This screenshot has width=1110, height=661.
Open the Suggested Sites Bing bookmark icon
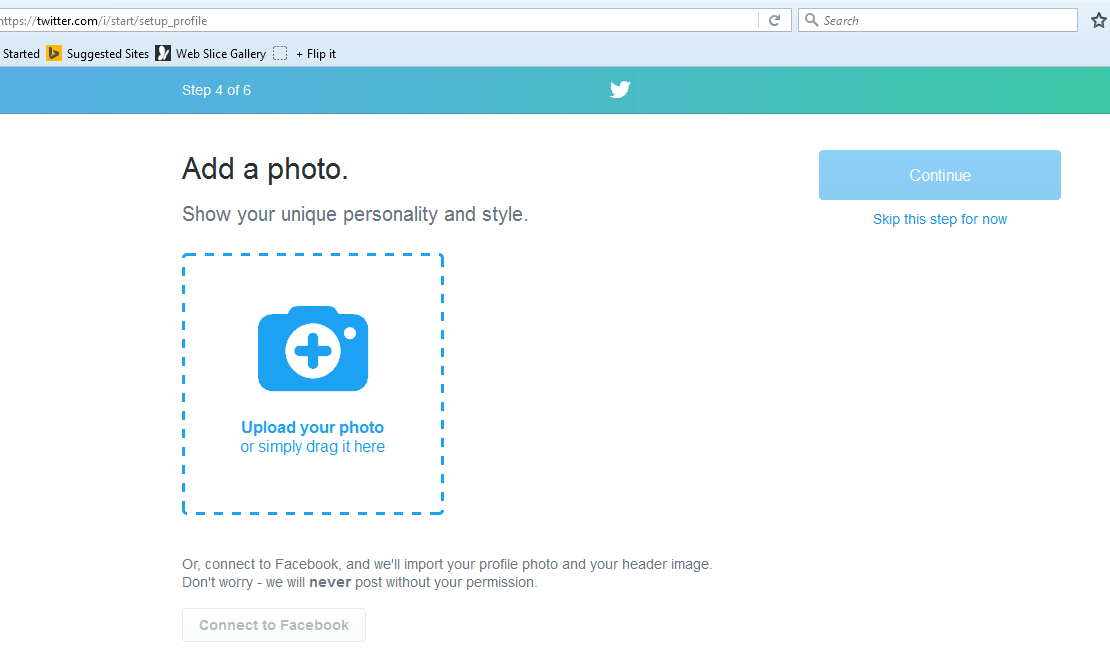point(54,53)
